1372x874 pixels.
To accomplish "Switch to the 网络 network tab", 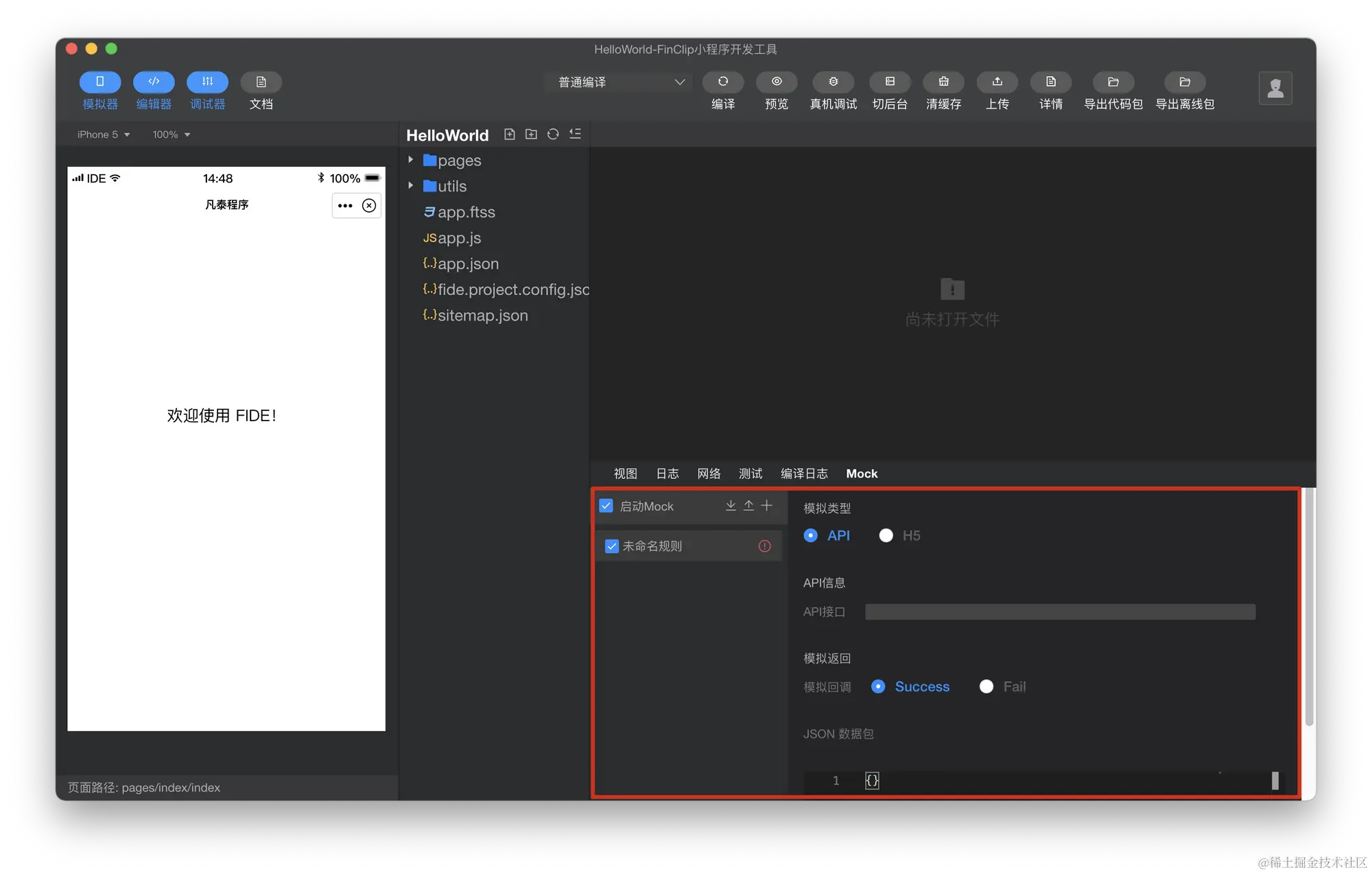I will point(709,473).
